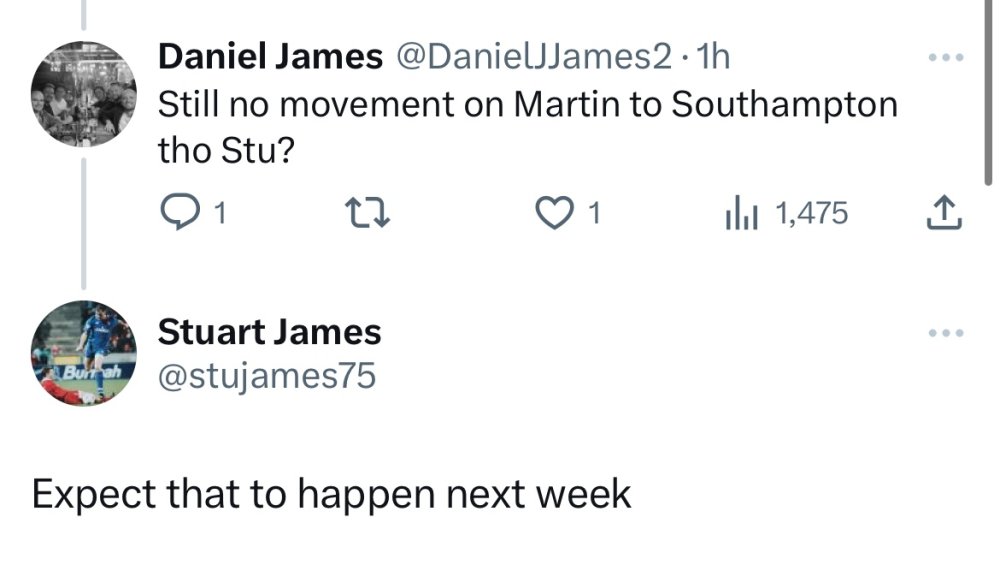Image resolution: width=1000 pixels, height=565 pixels.
Task: Like the tweet with the heart icon
Action: tap(552, 213)
